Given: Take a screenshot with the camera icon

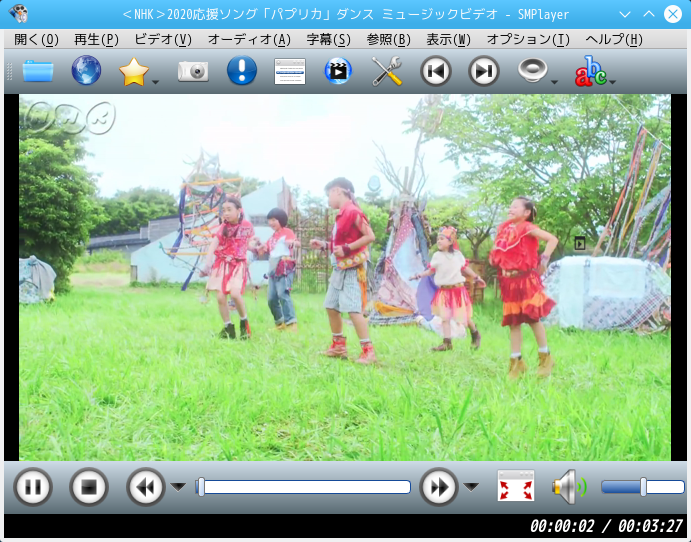Looking at the screenshot, I should pos(193,71).
